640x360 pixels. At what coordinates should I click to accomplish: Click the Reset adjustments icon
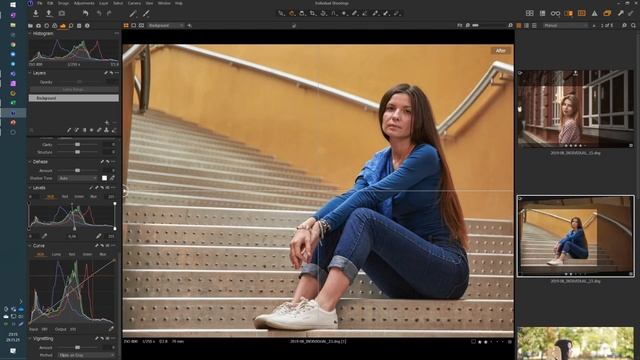pos(85,13)
